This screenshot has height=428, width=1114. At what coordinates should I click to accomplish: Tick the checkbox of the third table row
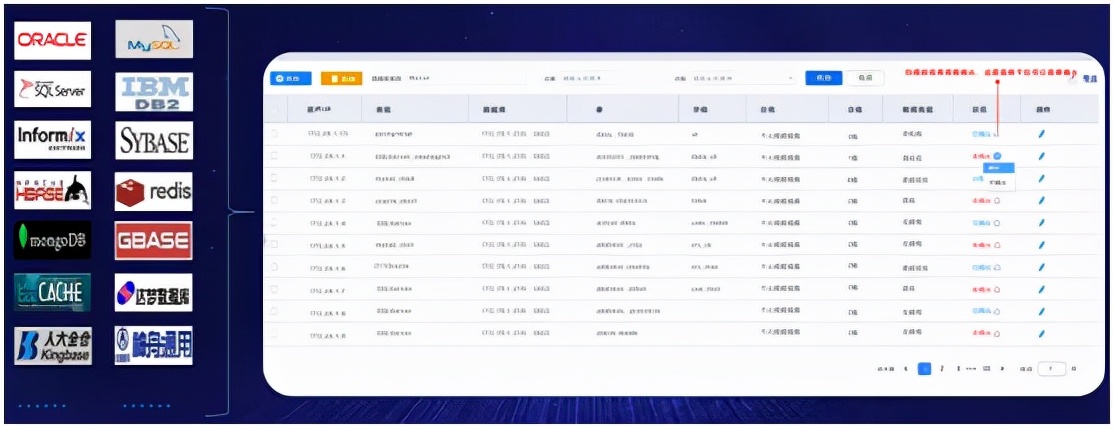[275, 178]
